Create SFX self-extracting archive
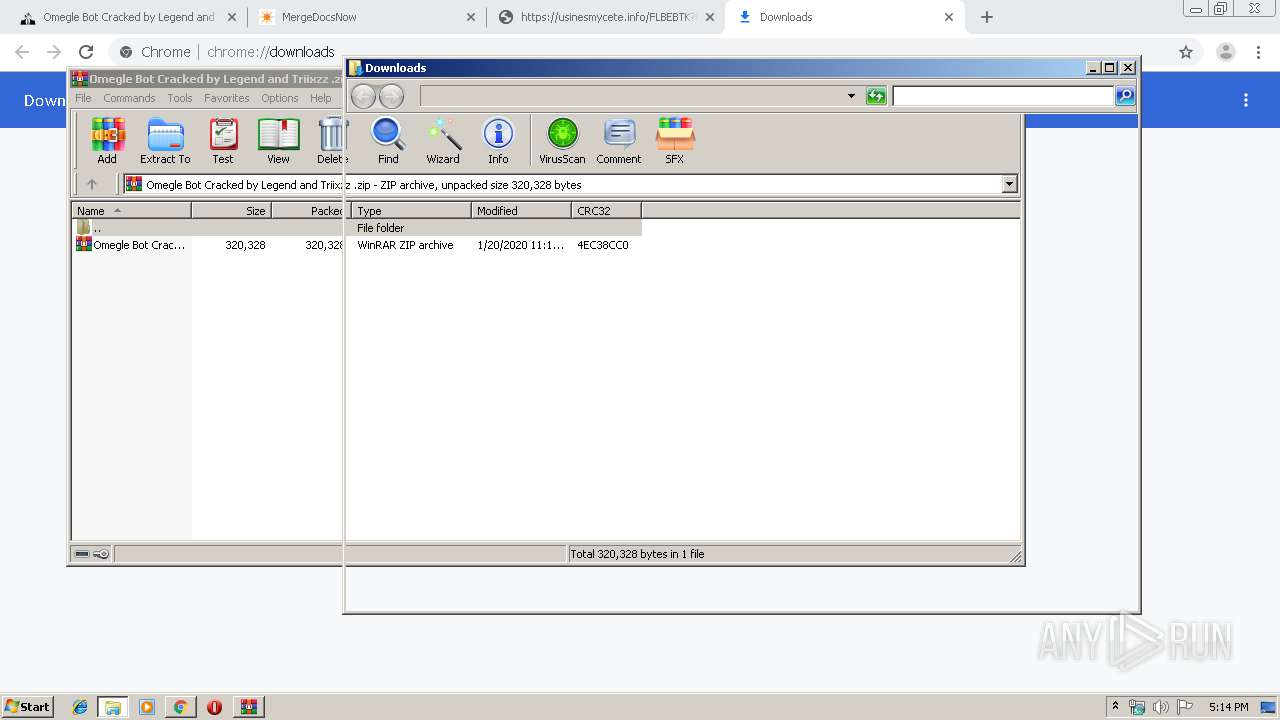This screenshot has width=1280, height=720. [675, 141]
